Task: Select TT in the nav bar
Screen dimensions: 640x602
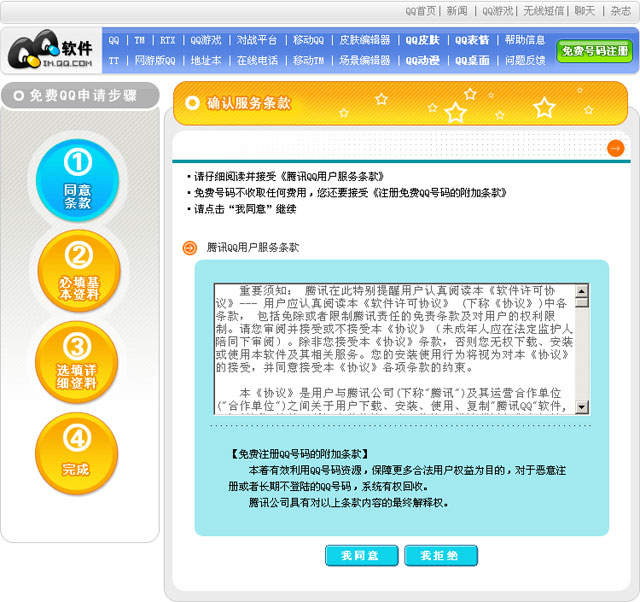Action: coord(114,60)
